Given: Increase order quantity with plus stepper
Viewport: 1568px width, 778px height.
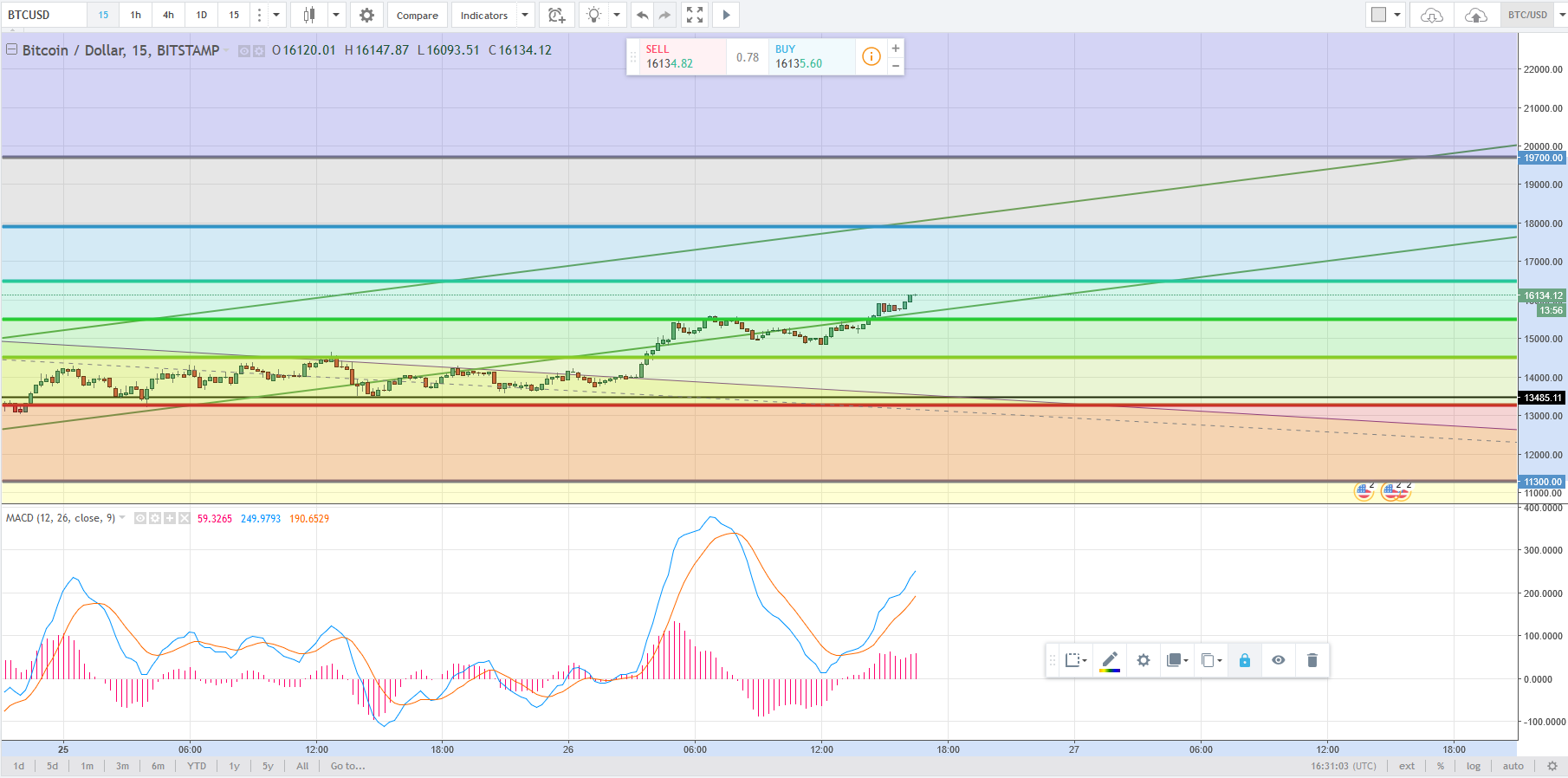Looking at the screenshot, I should 896,49.
